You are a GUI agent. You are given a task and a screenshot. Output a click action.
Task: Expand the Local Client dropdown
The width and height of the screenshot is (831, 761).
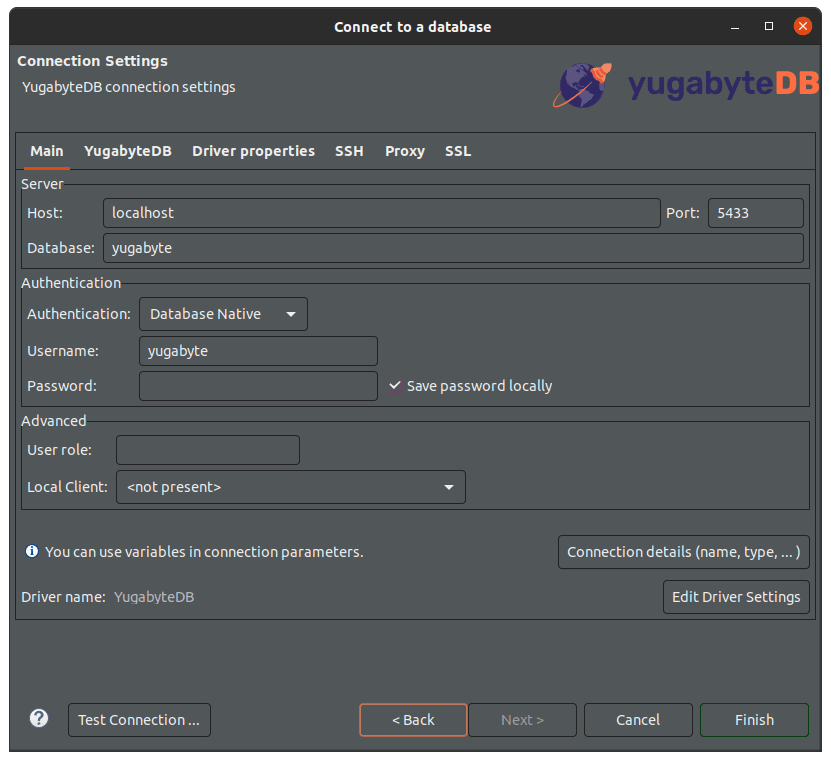(290, 486)
